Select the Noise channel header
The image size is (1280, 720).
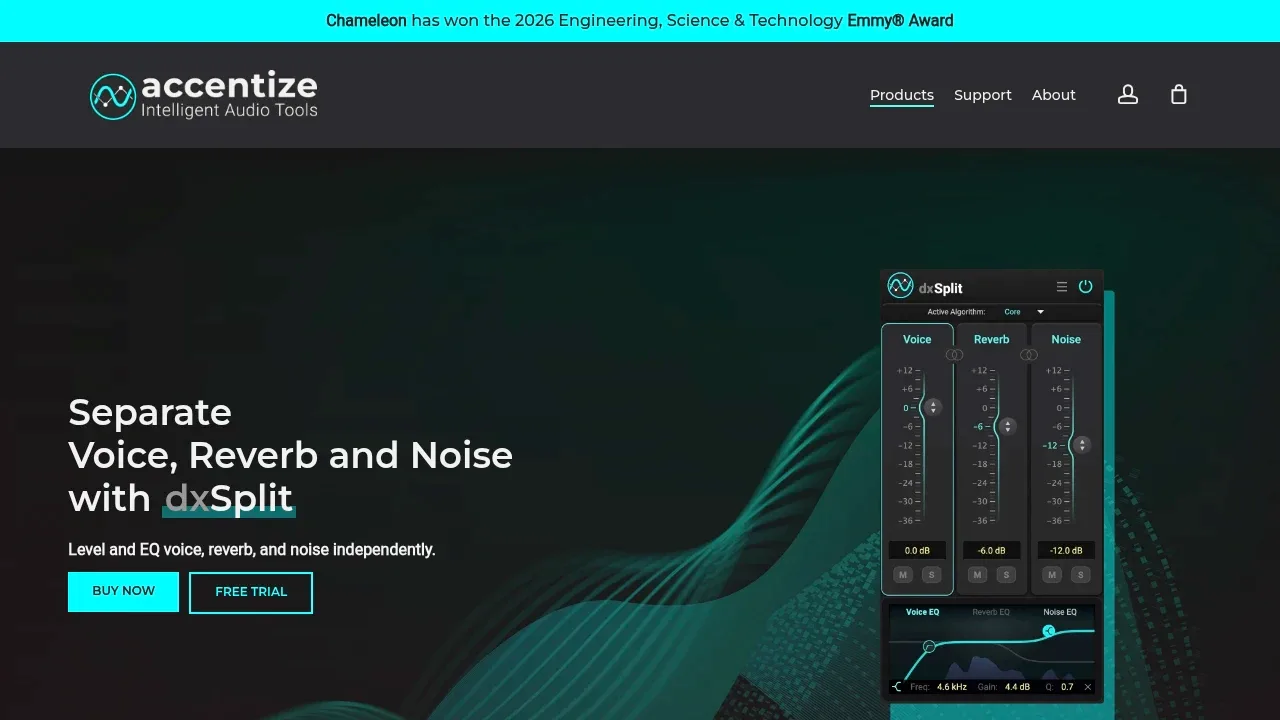1066,339
